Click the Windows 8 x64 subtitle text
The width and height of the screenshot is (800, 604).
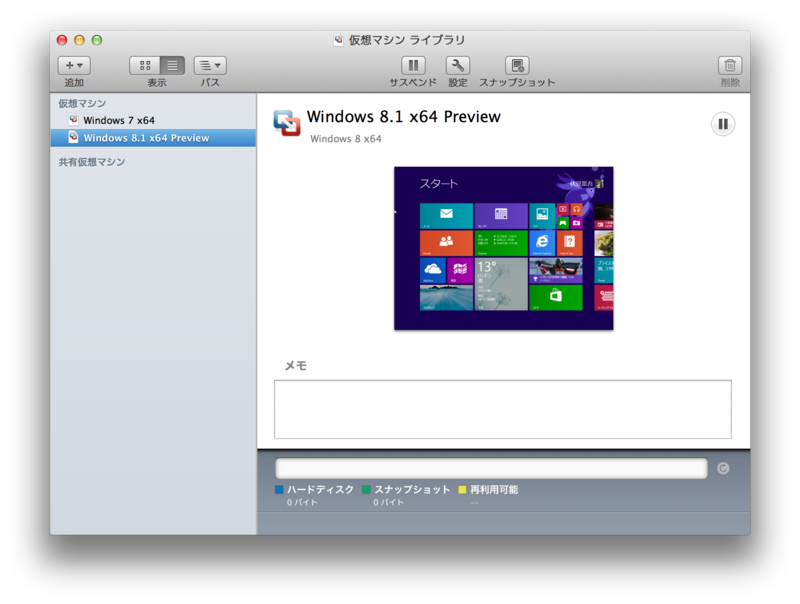tap(346, 139)
